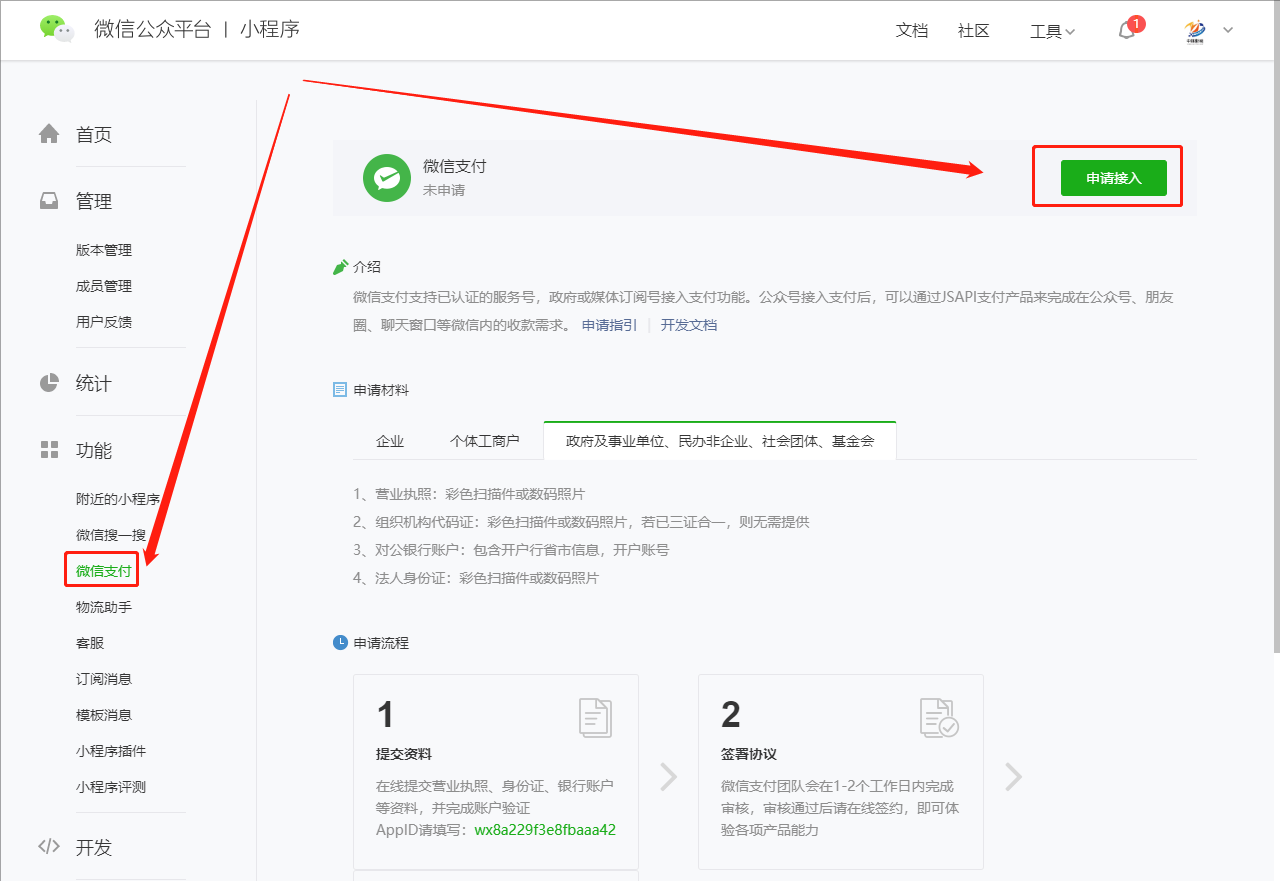Image resolution: width=1280 pixels, height=881 pixels.
Task: Expand the account dropdown arrow
Action: point(1228,30)
